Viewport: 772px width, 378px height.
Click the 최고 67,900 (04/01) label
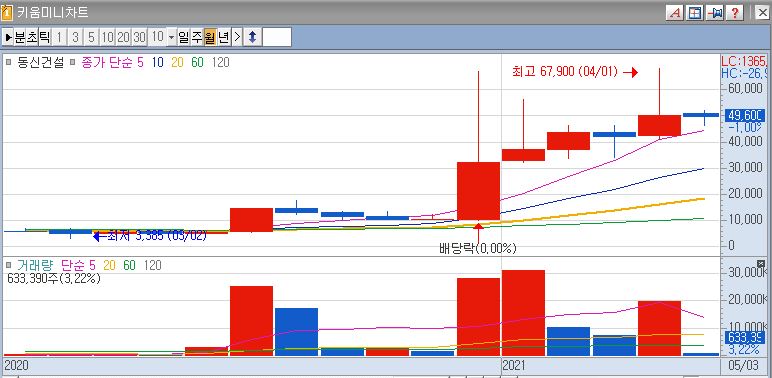[565, 72]
